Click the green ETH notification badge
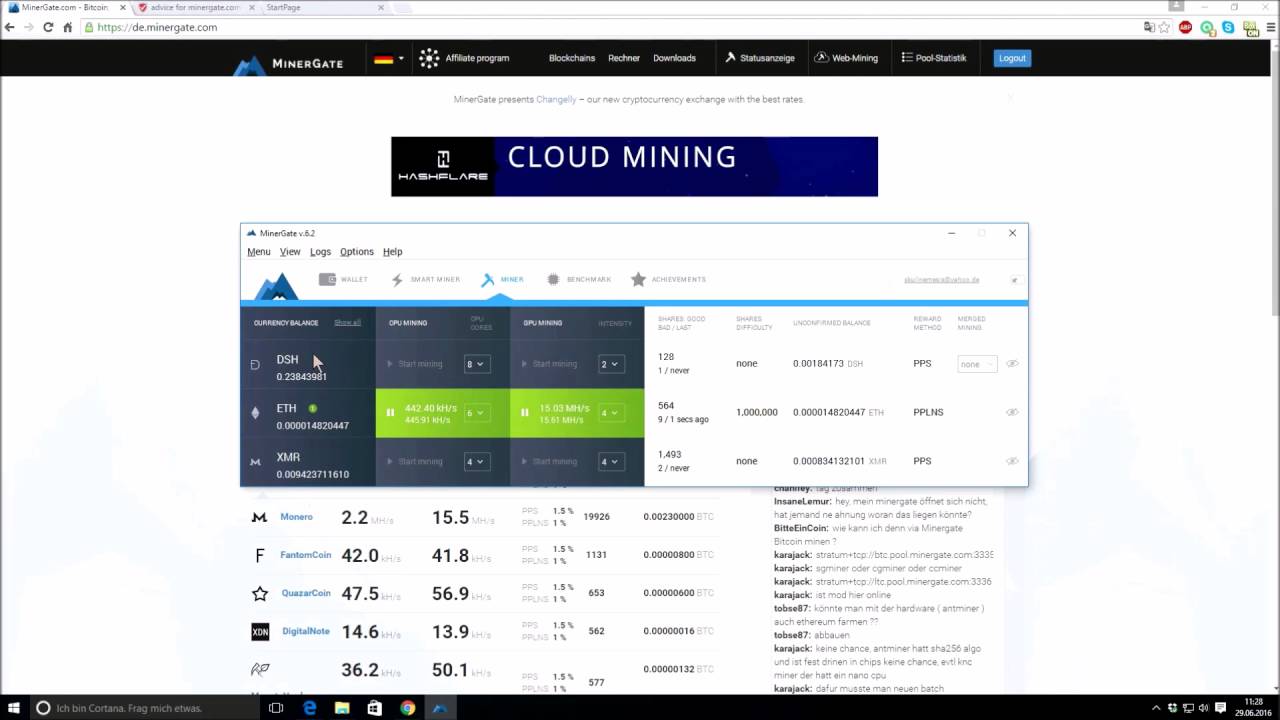This screenshot has width=1280, height=720. [312, 408]
